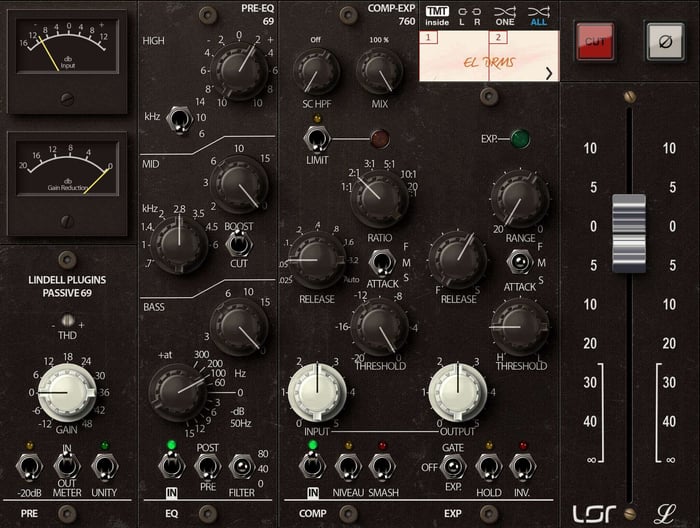Toggle the EQ IN switch
The width and height of the screenshot is (700, 528).
[x=171, y=466]
